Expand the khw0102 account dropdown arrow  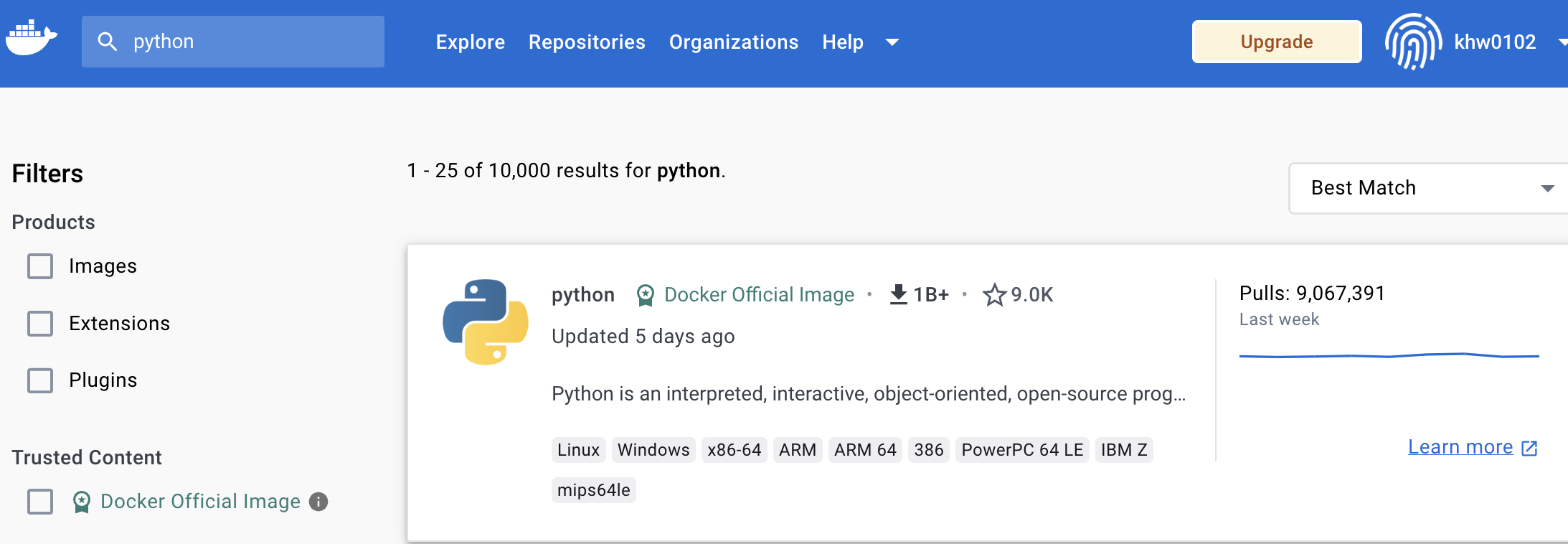point(1562,42)
